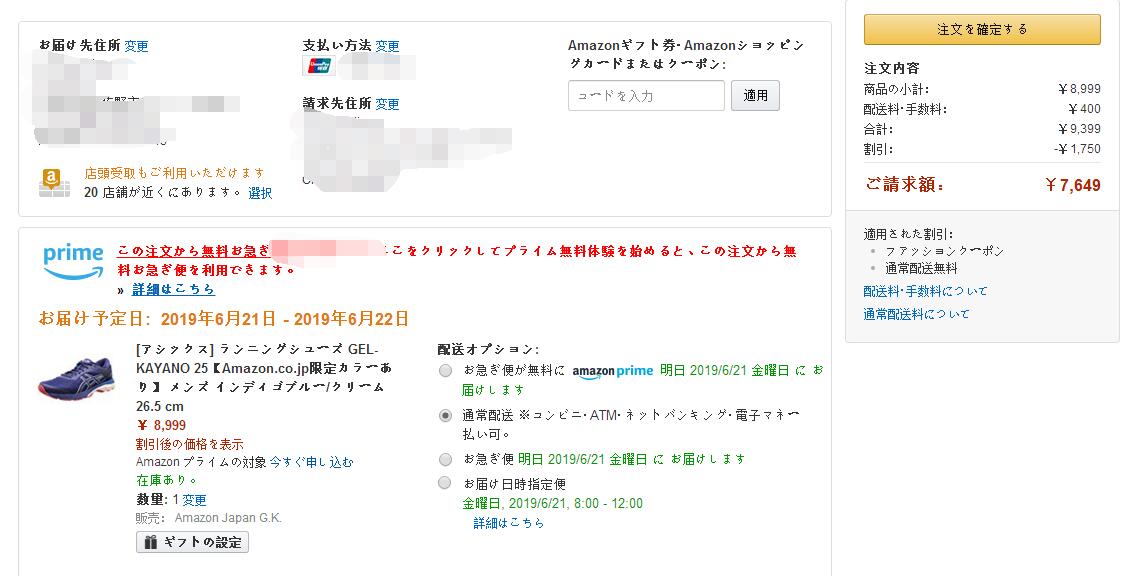The height and width of the screenshot is (576, 1138).
Task: Change the delivery address via 変更 link
Action: click(x=136, y=46)
